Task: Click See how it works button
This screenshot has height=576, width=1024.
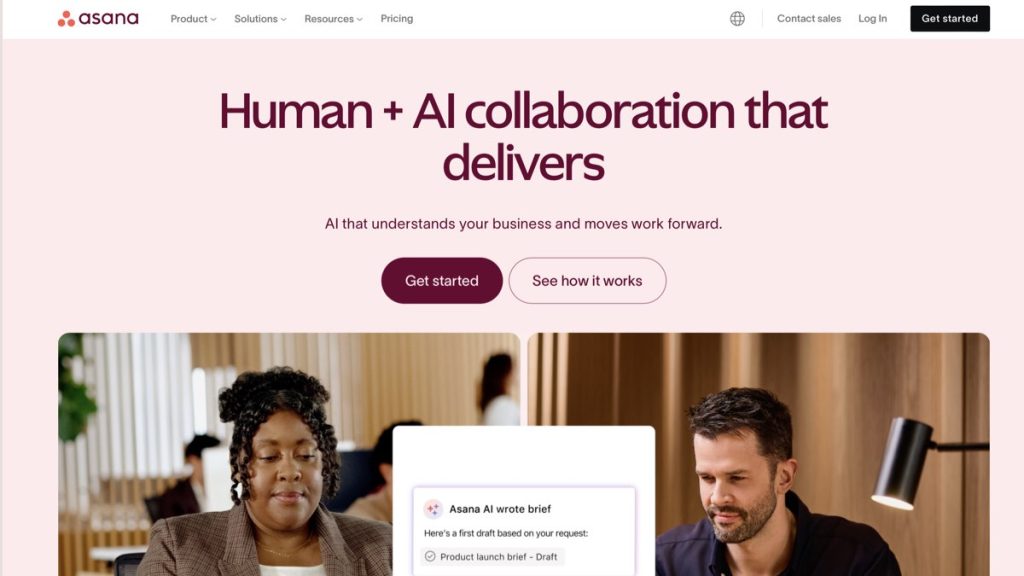Action: [587, 281]
